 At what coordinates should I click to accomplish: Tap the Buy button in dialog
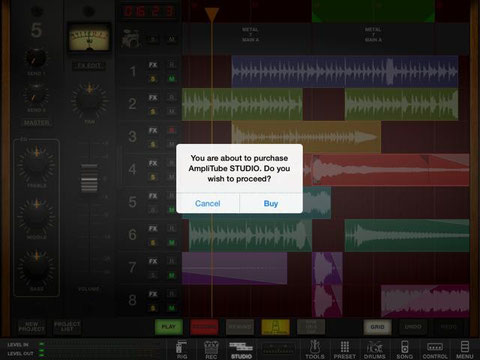[x=271, y=203]
